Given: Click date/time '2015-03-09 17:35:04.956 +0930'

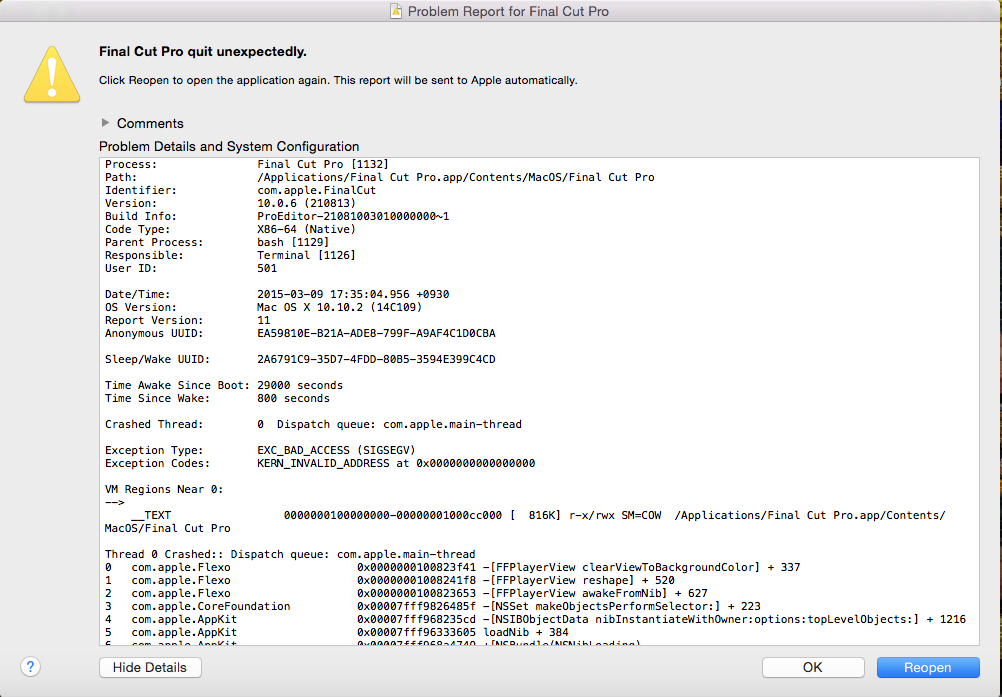Looking at the screenshot, I should click(x=353, y=294).
